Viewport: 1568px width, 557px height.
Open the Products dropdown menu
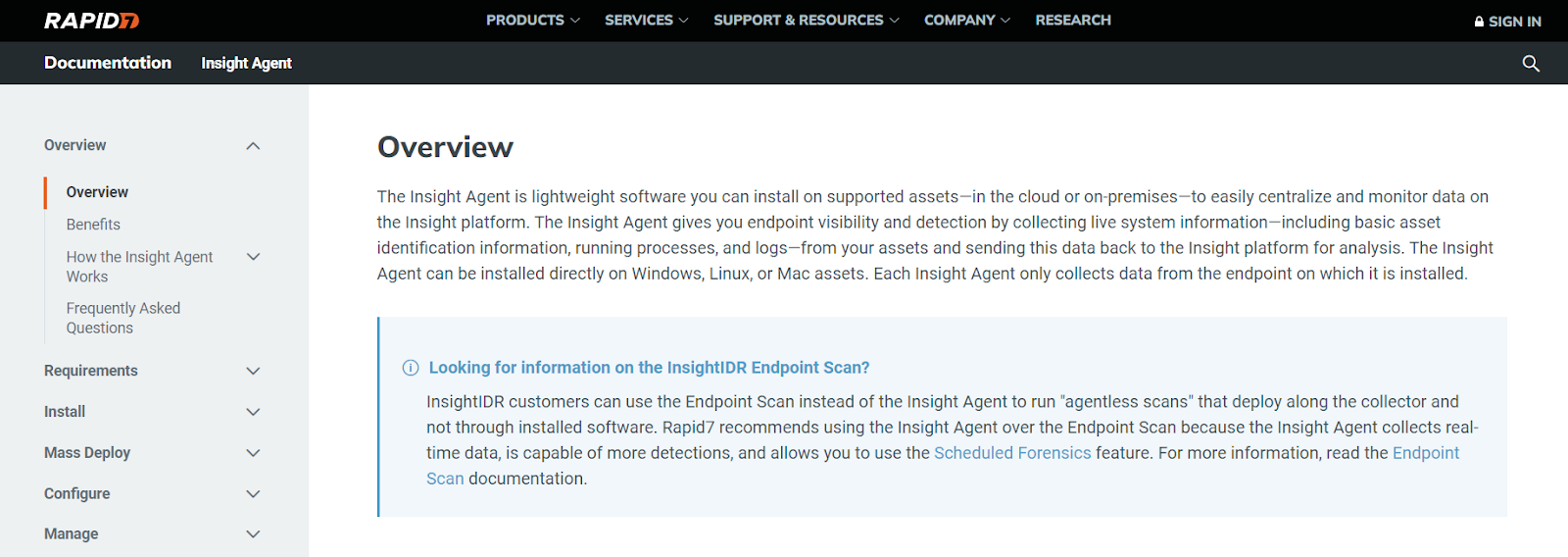(533, 20)
